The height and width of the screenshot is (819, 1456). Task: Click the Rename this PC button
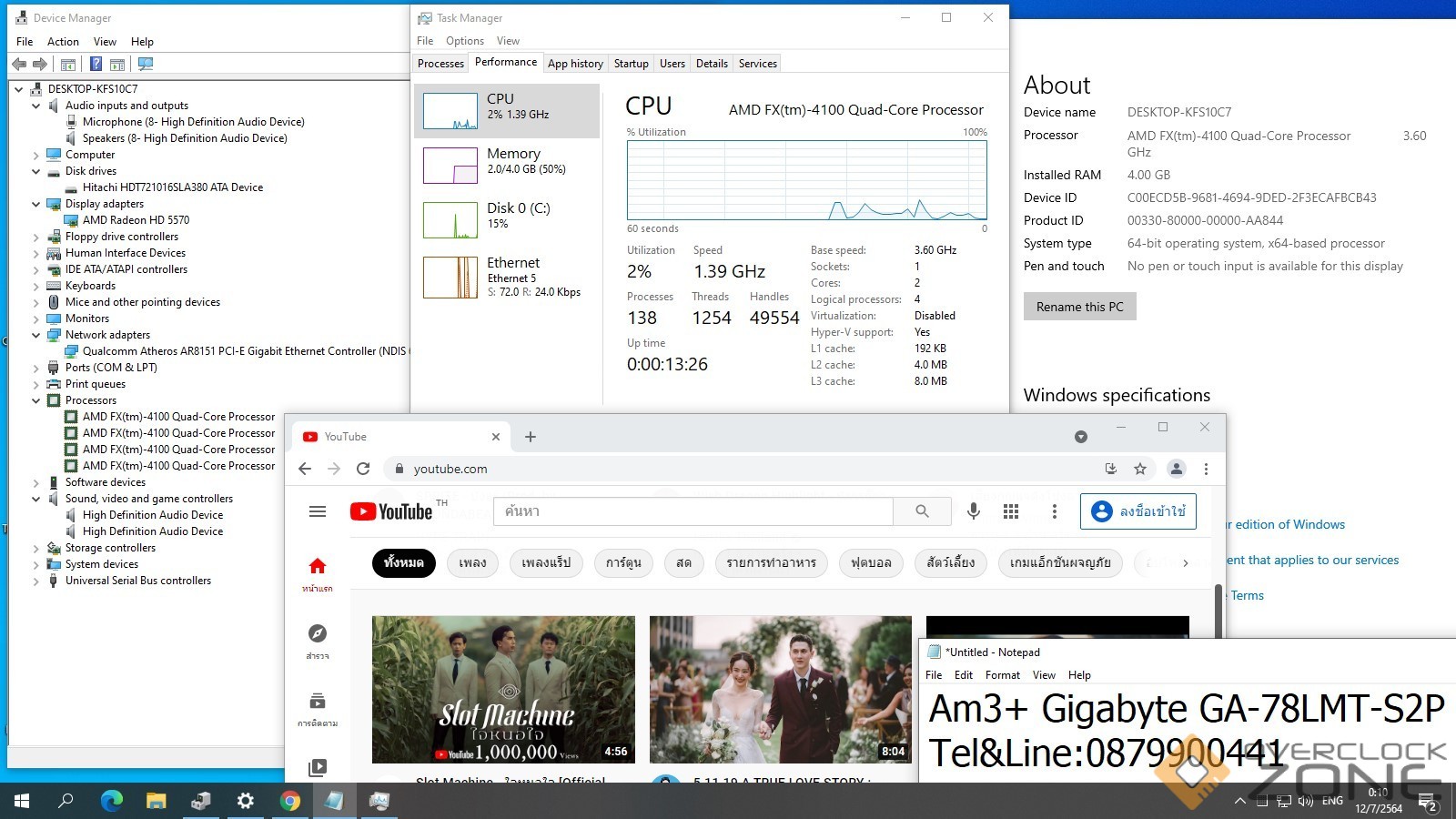[1079, 307]
